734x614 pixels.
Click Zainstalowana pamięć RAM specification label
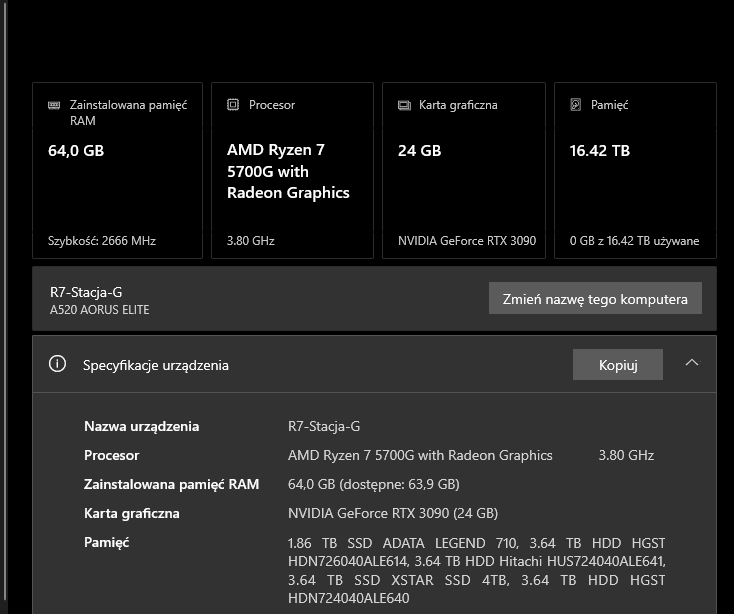point(171,484)
